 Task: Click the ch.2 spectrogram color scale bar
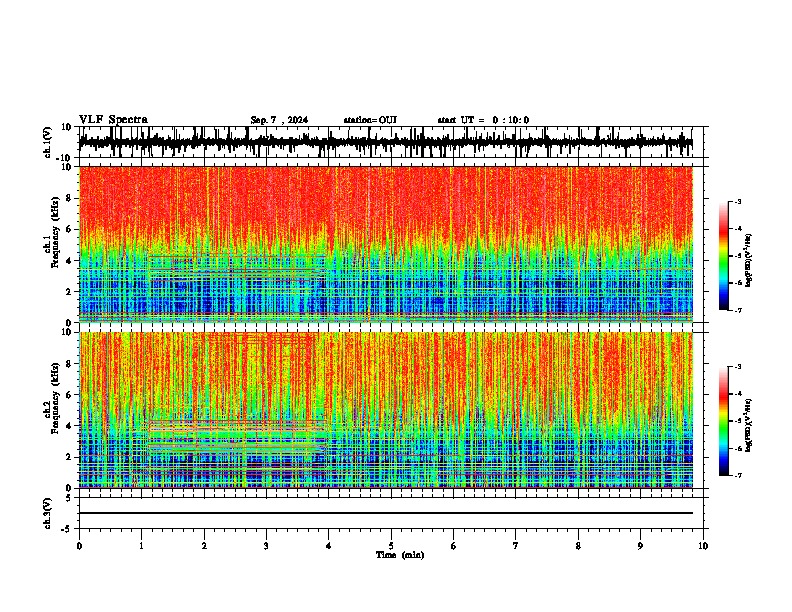723,421
